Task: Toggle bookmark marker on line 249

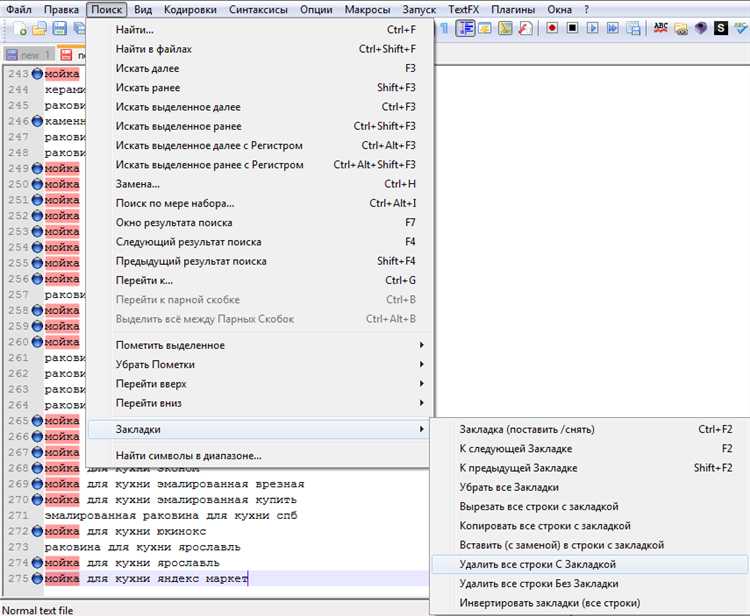Action: pyautogui.click(x=37, y=168)
